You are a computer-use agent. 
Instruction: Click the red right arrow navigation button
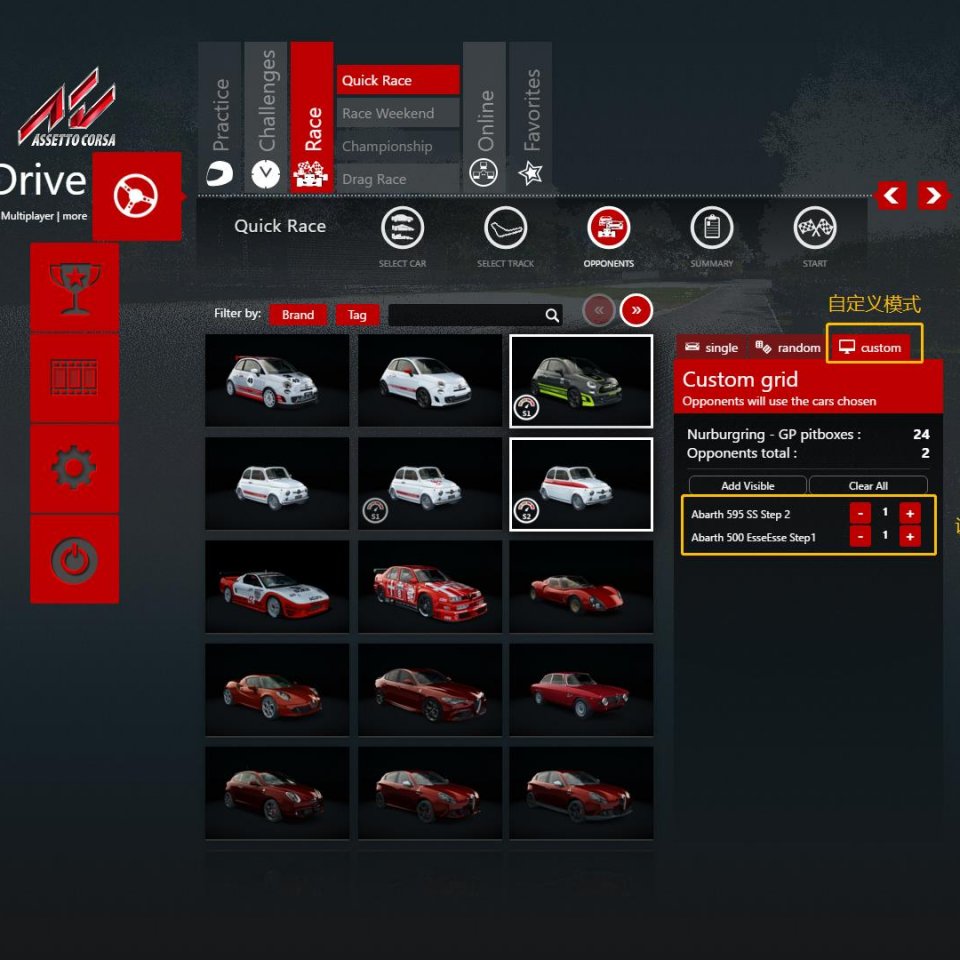tap(932, 196)
